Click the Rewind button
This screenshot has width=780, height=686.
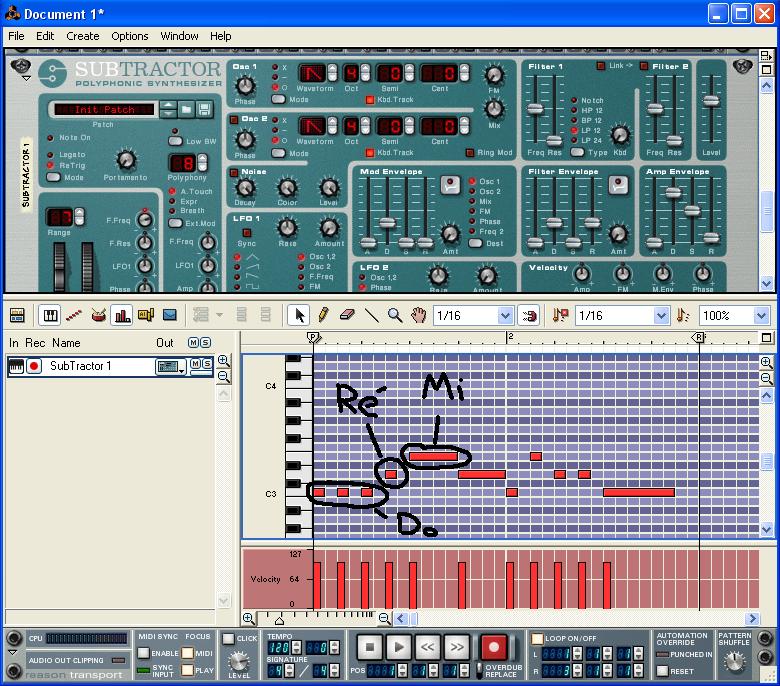tap(427, 647)
